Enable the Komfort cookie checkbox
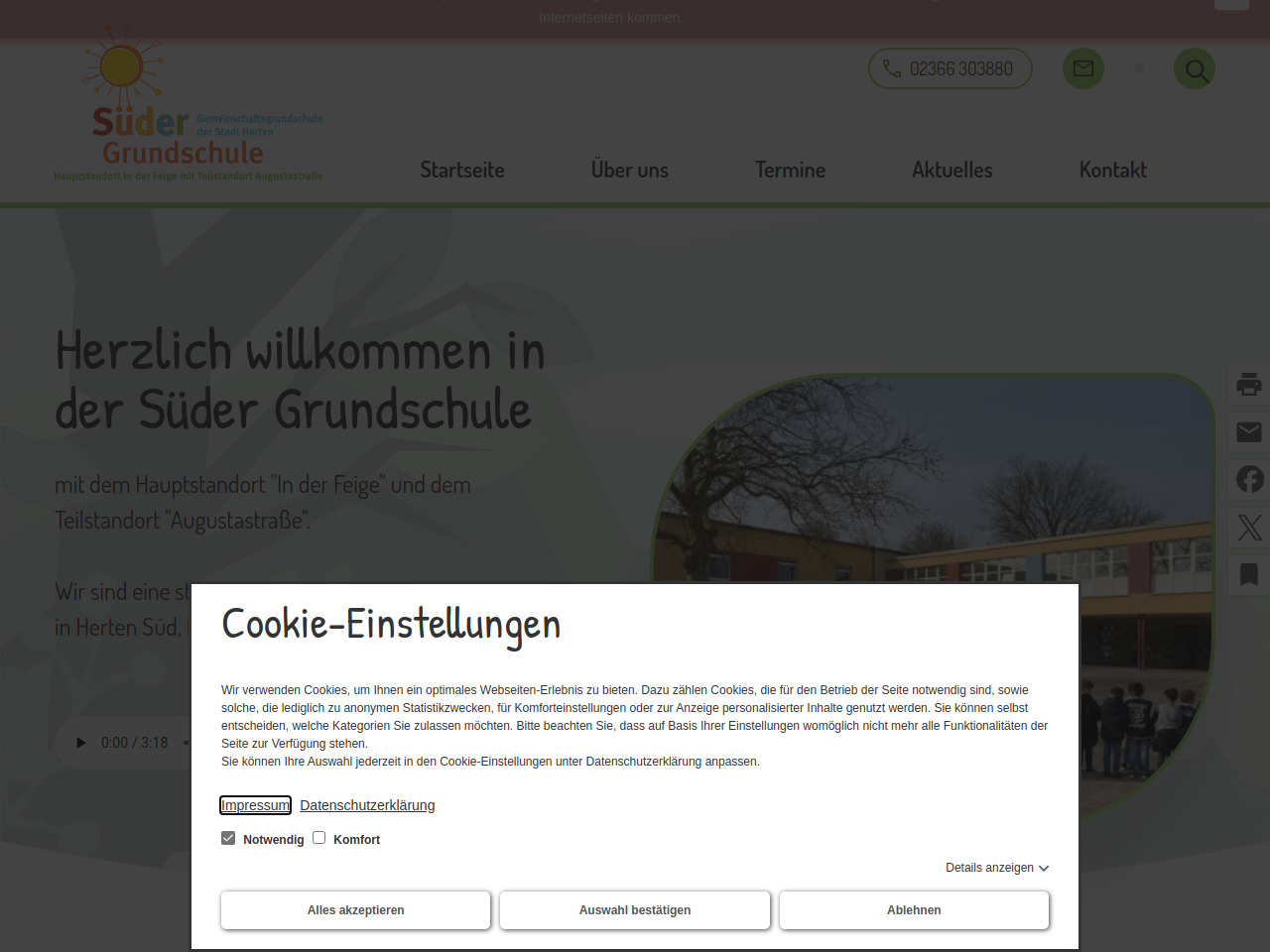1270x952 pixels. coord(319,838)
